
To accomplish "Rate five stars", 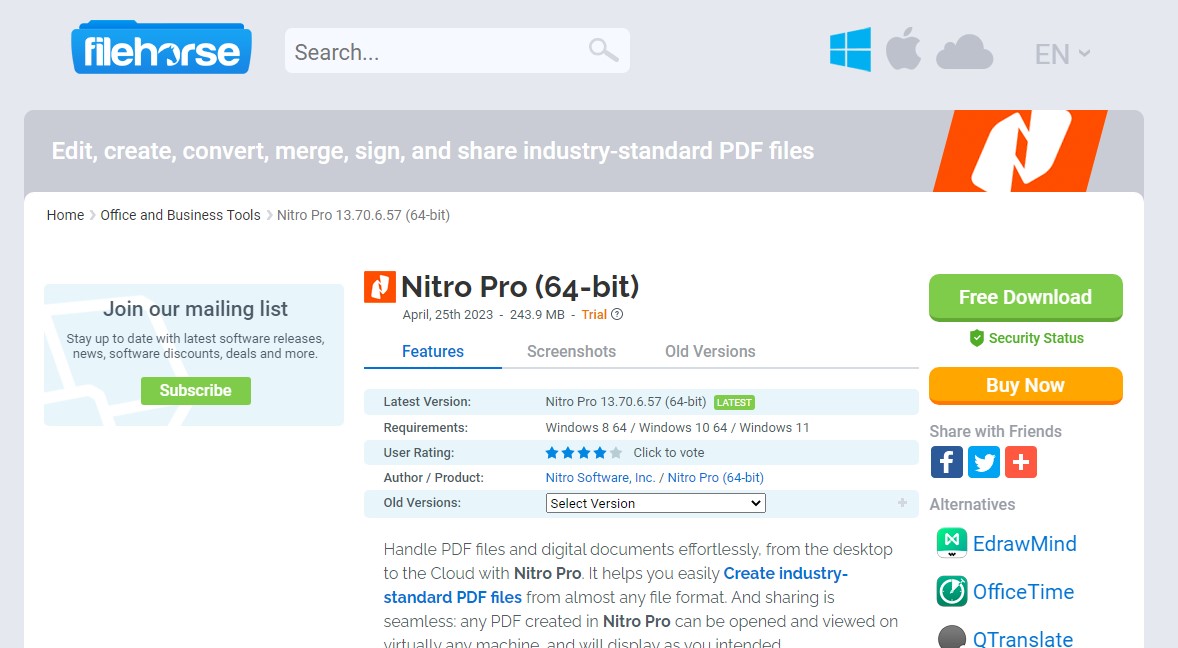I will [615, 453].
